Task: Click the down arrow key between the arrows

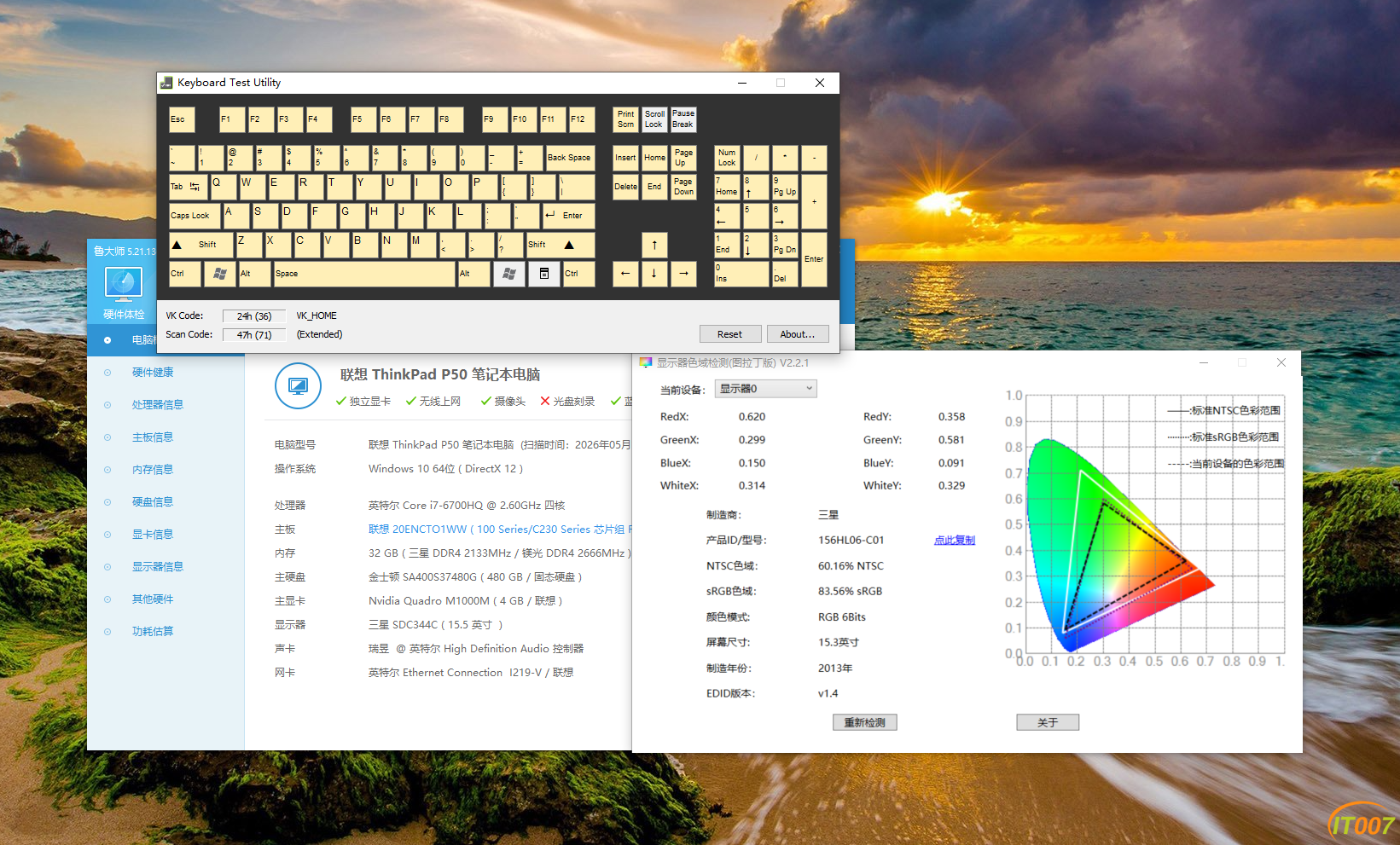Action: click(x=654, y=274)
